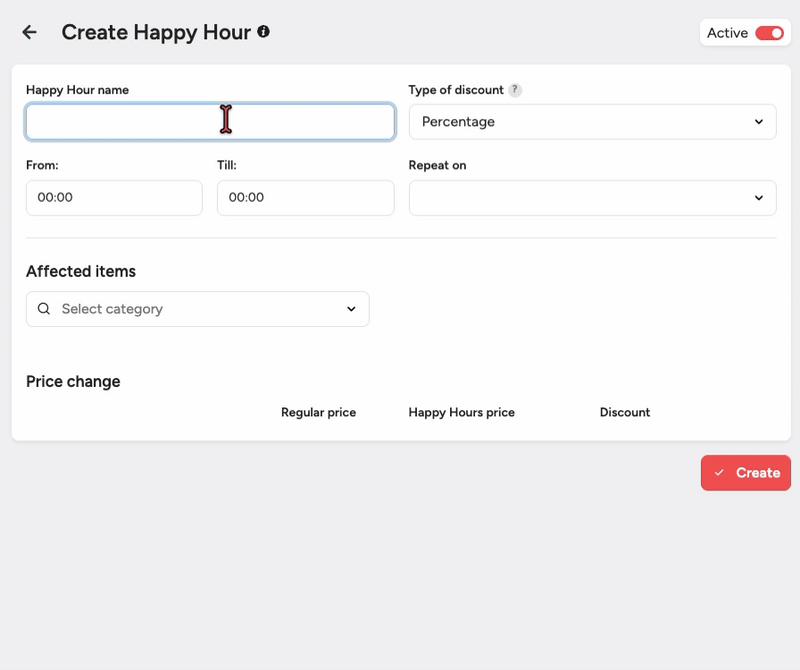Click the chevron arrow in Repeat on field
The width and height of the screenshot is (800, 670).
click(758, 198)
